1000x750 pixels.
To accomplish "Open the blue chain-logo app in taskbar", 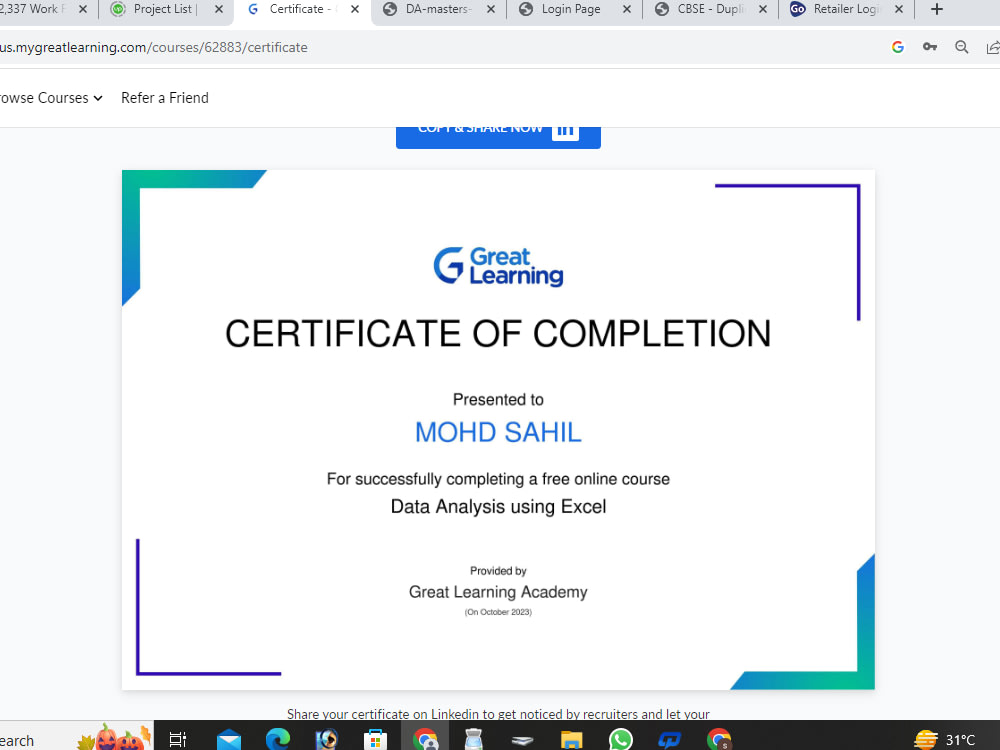I will click(670, 740).
